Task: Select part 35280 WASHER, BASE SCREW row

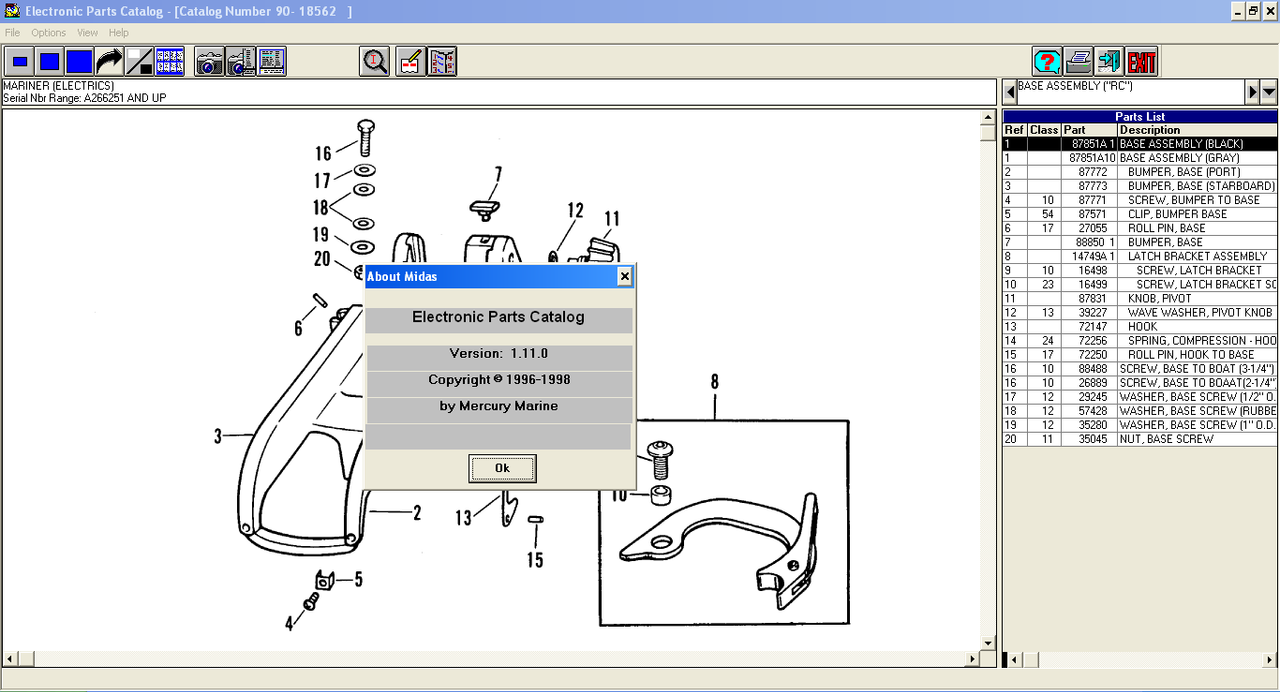Action: [x=1140, y=424]
